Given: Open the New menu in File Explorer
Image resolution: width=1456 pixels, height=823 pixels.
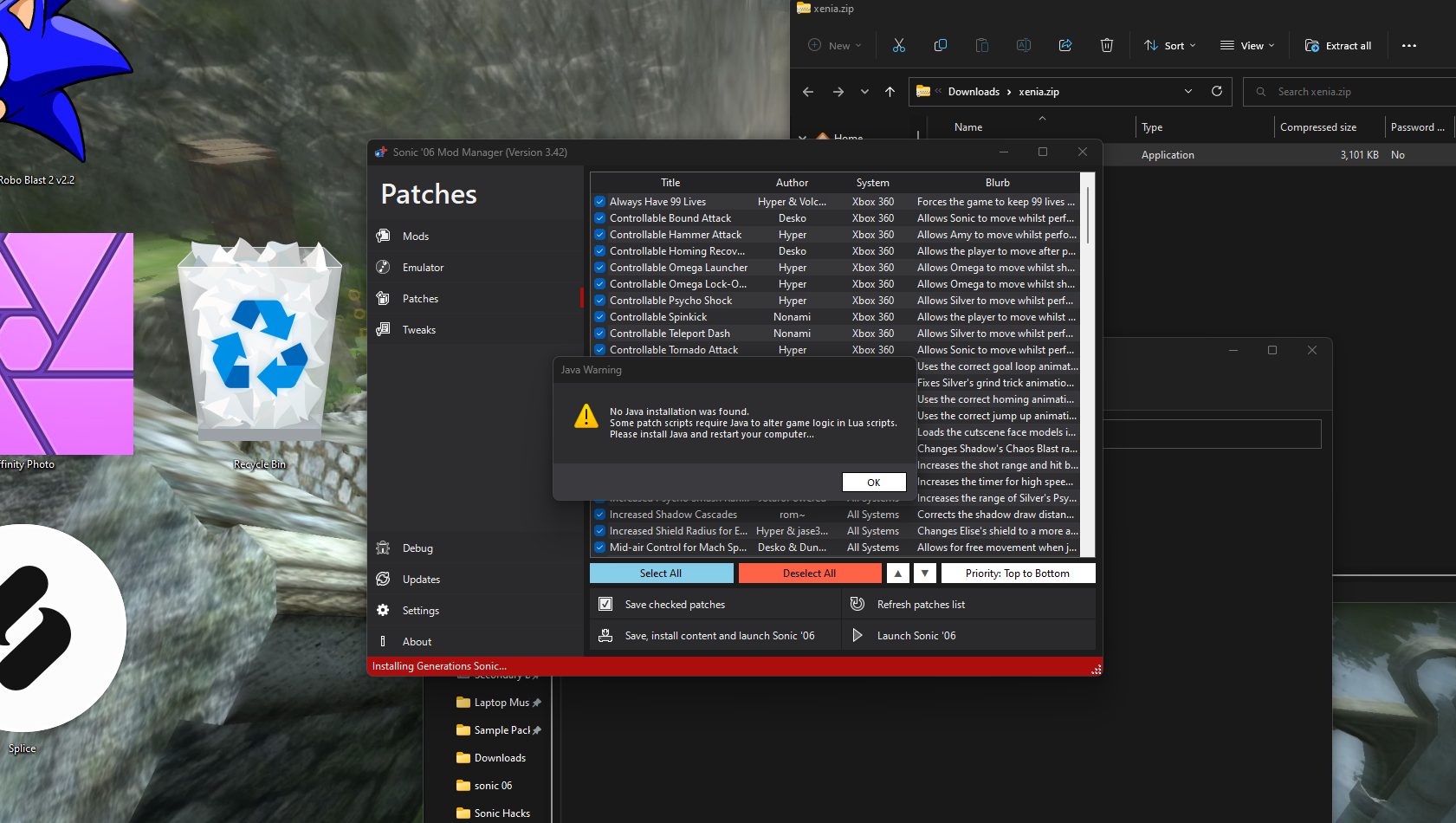Looking at the screenshot, I should (x=833, y=45).
